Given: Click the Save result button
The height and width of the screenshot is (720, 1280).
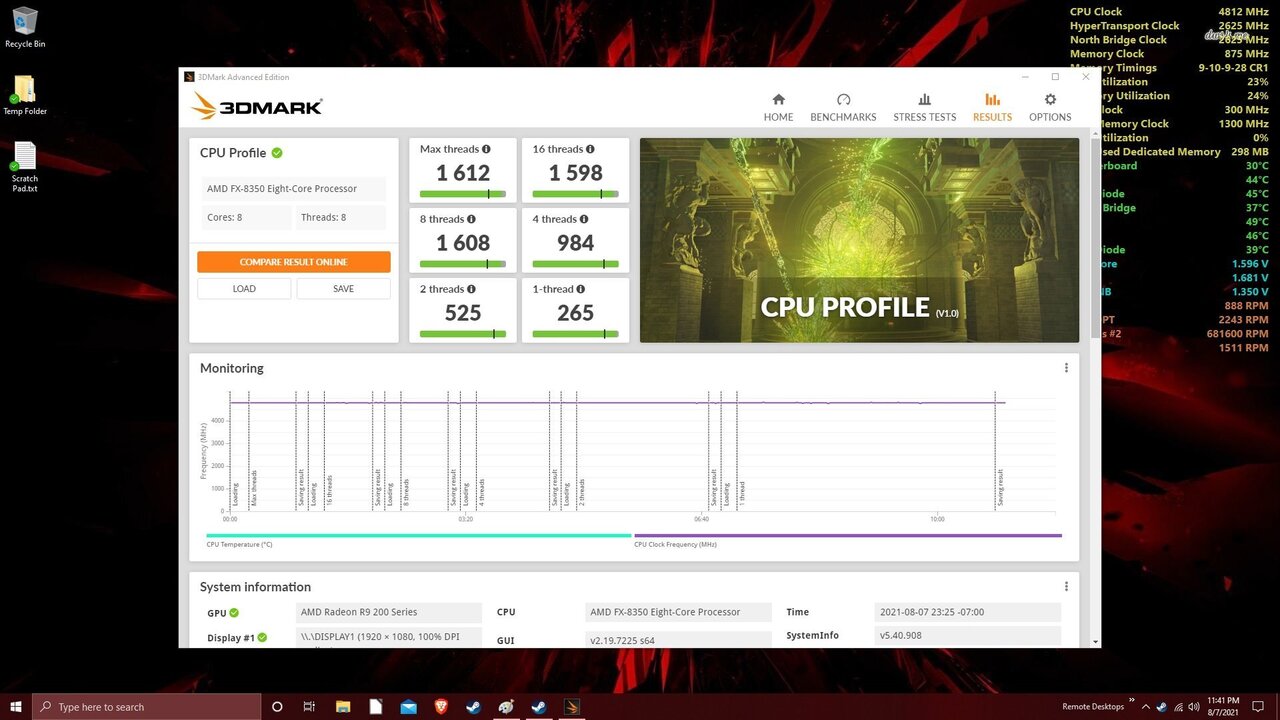Looking at the screenshot, I should (x=343, y=289).
